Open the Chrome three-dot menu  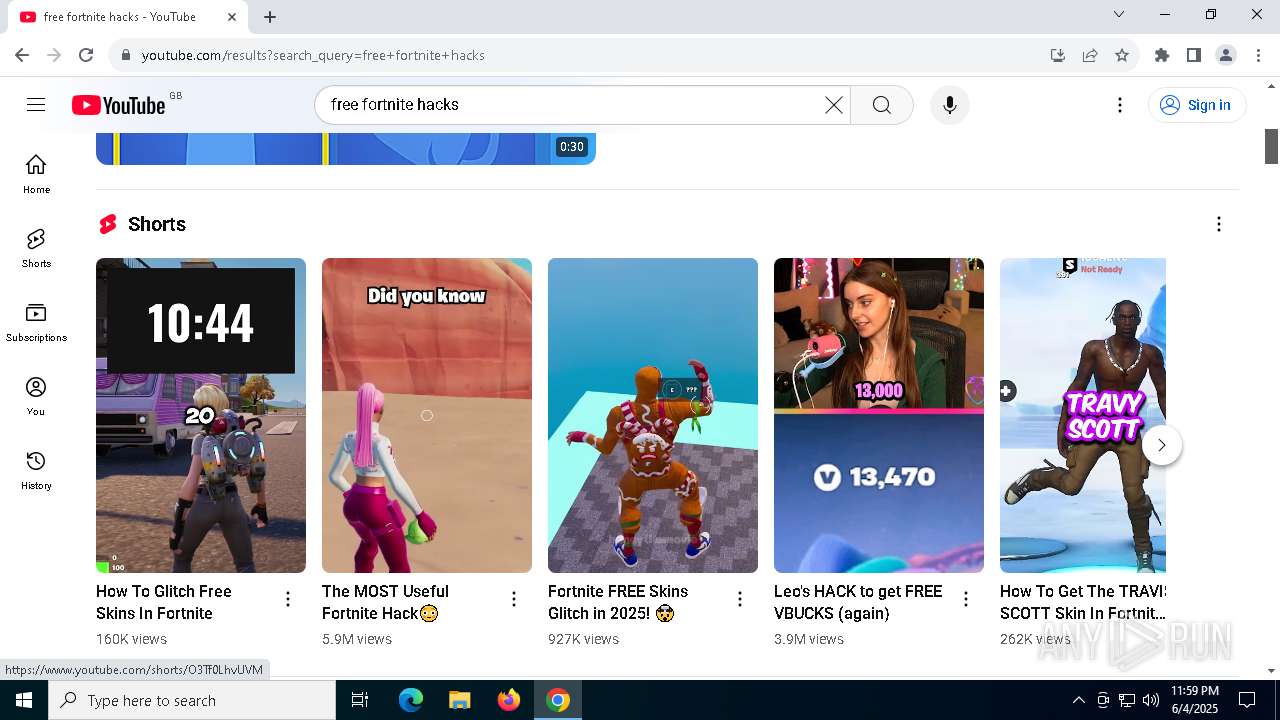(1258, 55)
